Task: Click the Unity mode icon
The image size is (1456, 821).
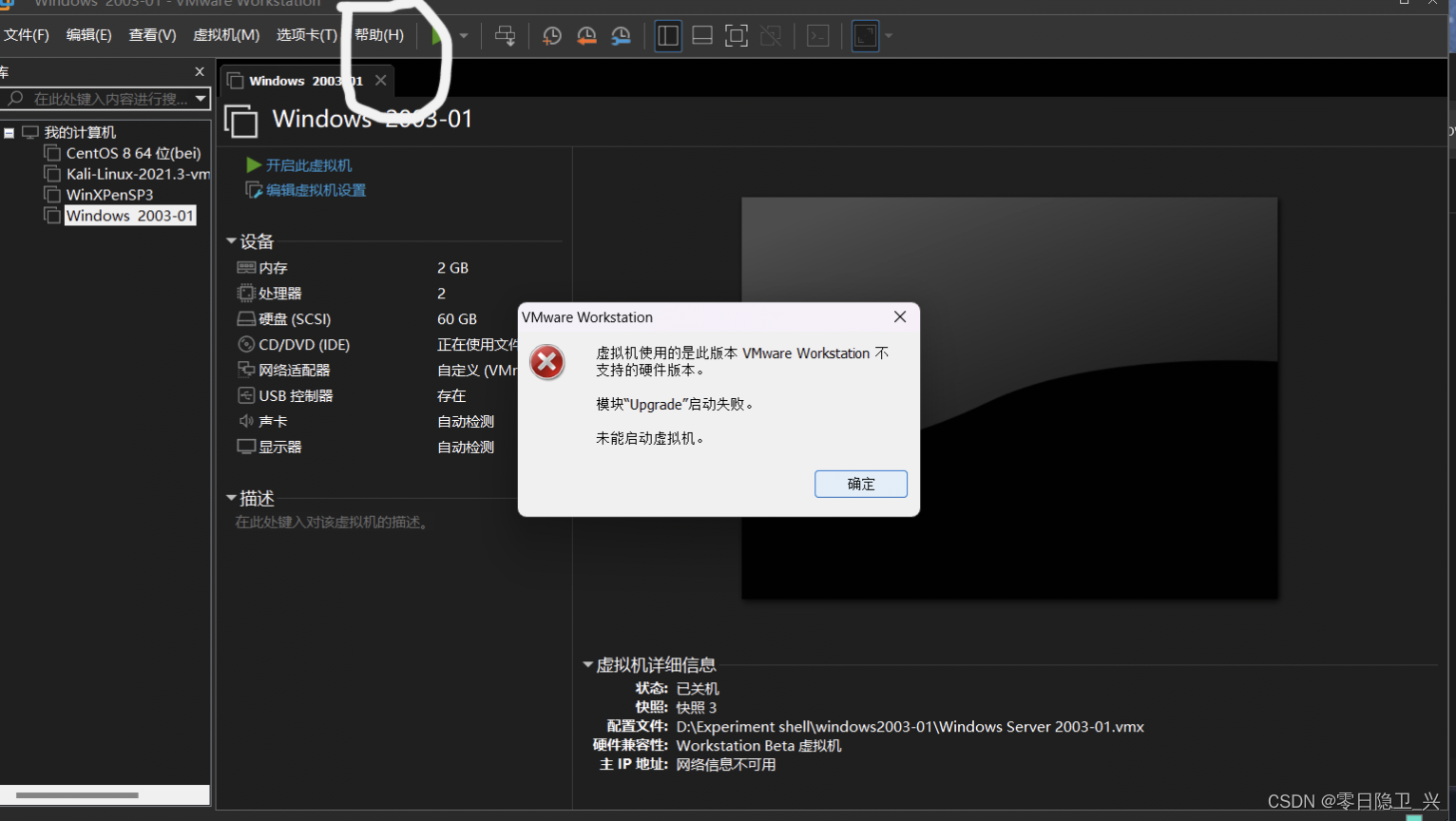Action: [x=771, y=36]
